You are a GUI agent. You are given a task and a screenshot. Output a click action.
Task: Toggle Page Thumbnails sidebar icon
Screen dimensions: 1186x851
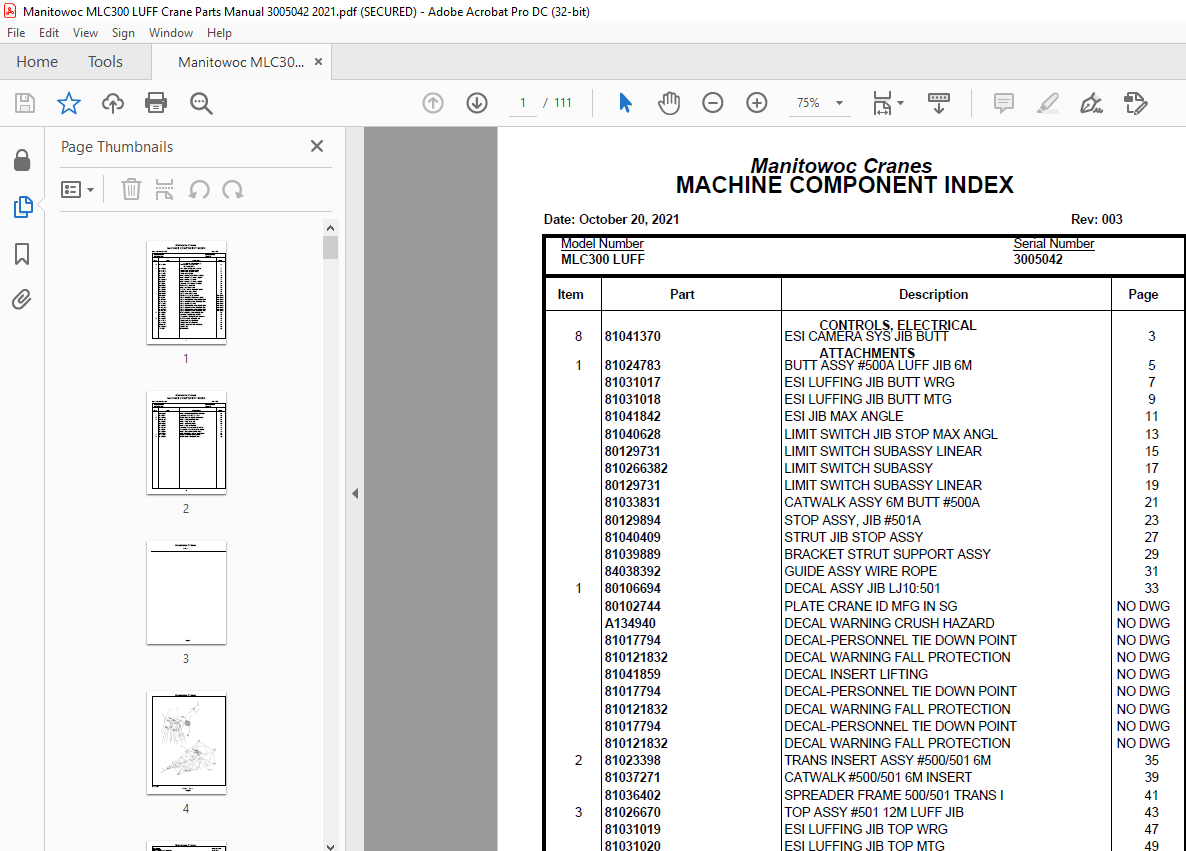[x=23, y=207]
